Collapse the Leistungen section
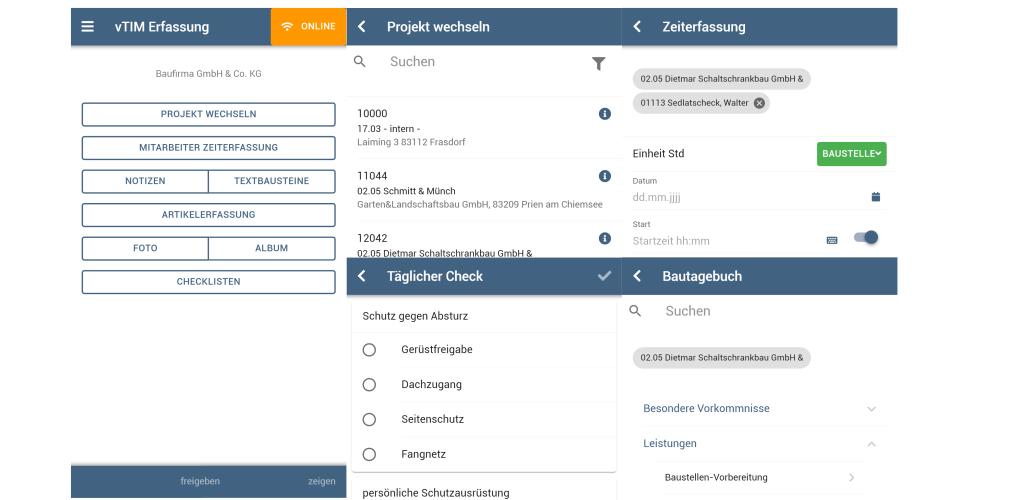Viewport: 1024px width, 500px height. [x=760, y=444]
